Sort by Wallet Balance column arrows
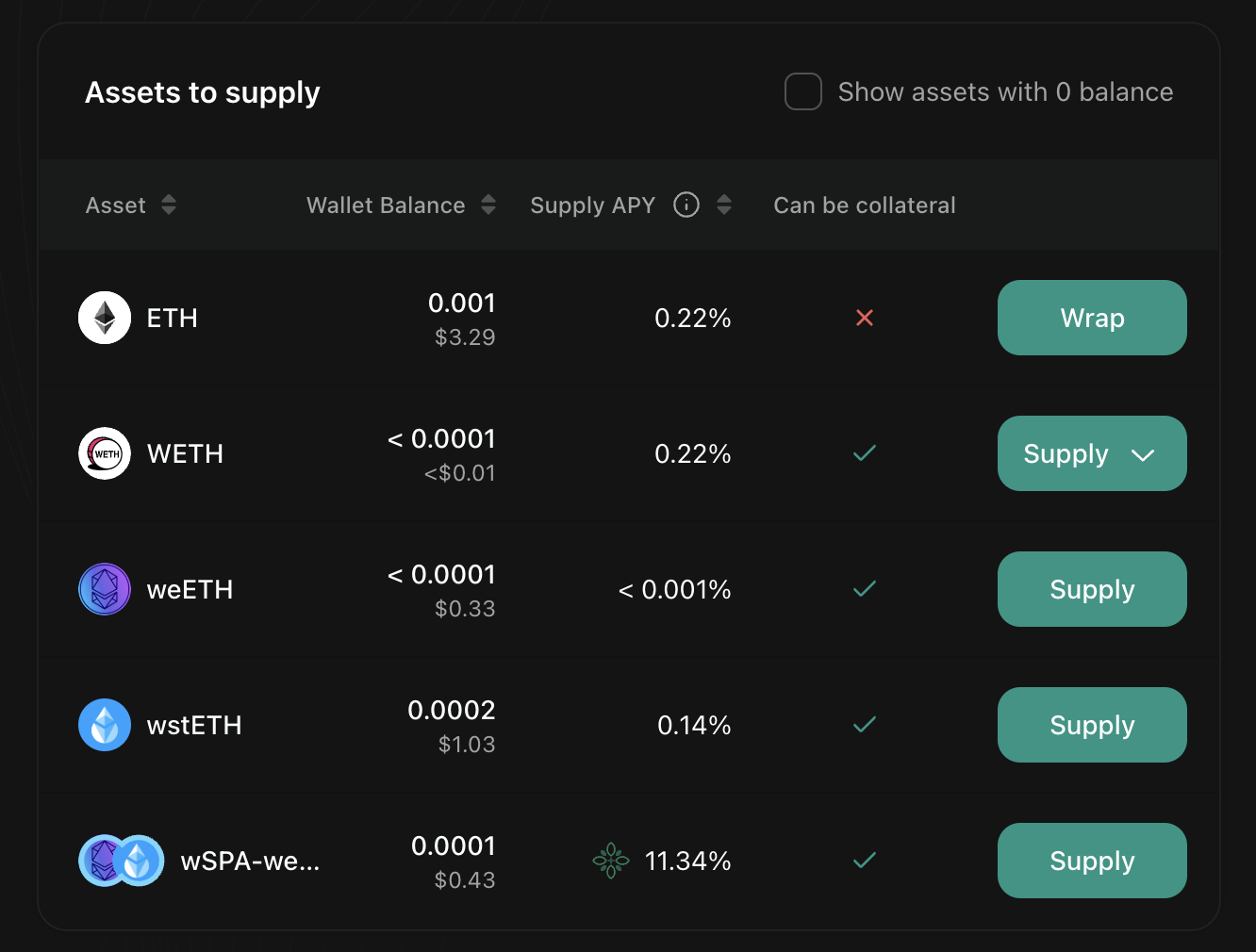1256x952 pixels. 488,205
